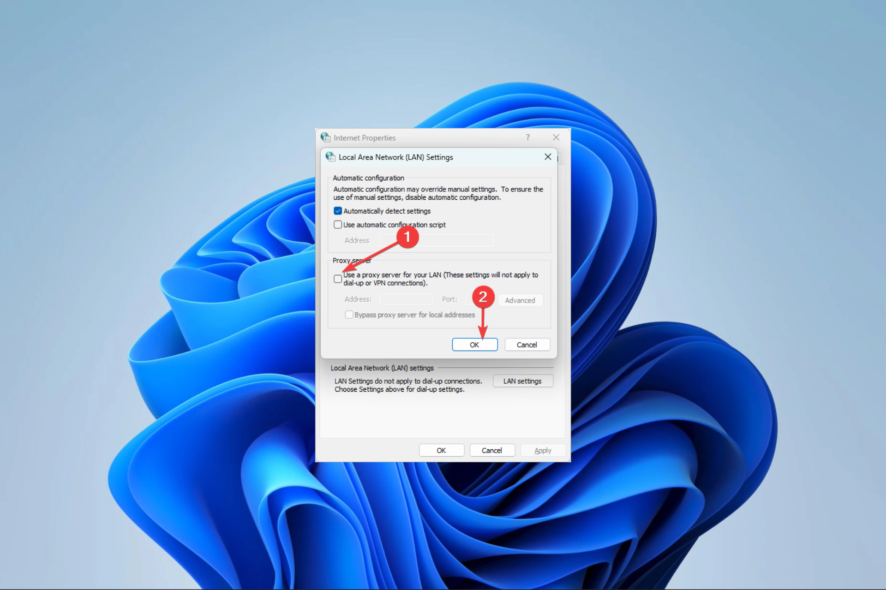Close the LAN Settings dialog
Image resolution: width=886 pixels, height=590 pixels.
(548, 157)
